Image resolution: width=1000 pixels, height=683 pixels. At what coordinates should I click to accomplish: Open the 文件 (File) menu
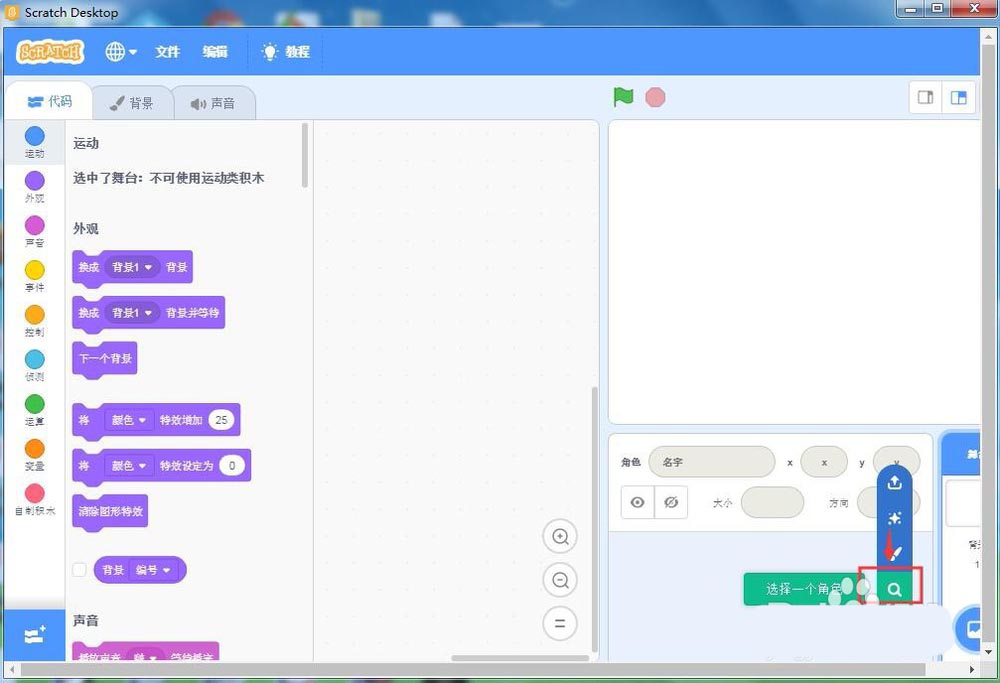coord(167,51)
